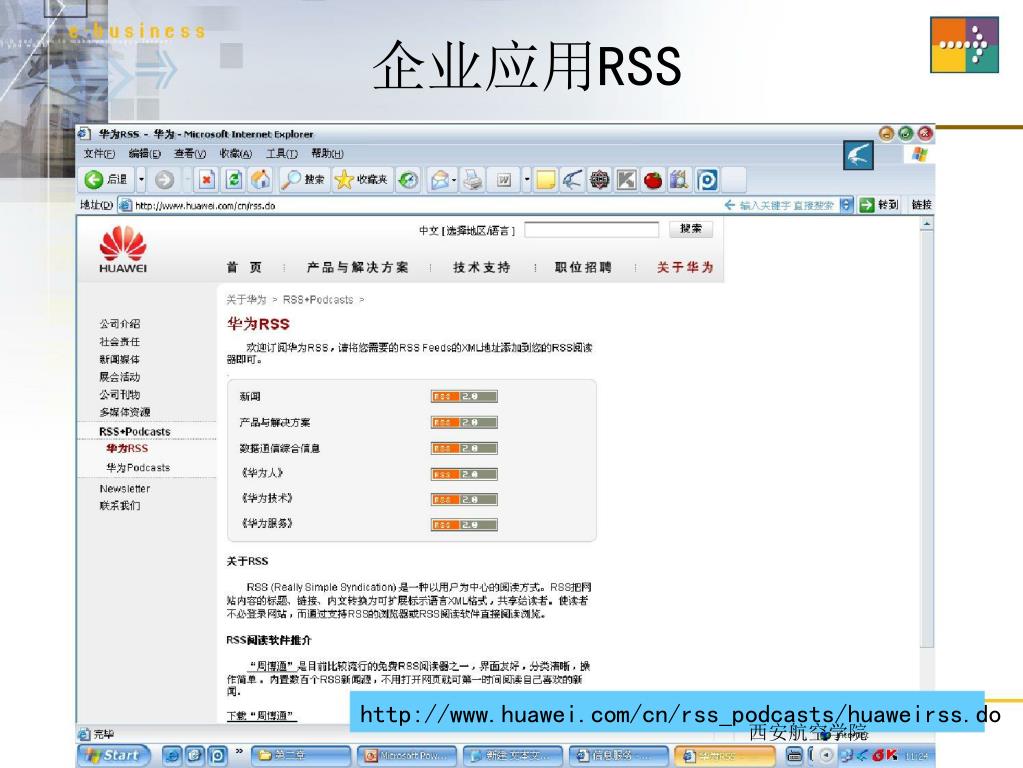Click the 搜索 button on Huawei page
This screenshot has width=1023, height=768.
pos(691,229)
